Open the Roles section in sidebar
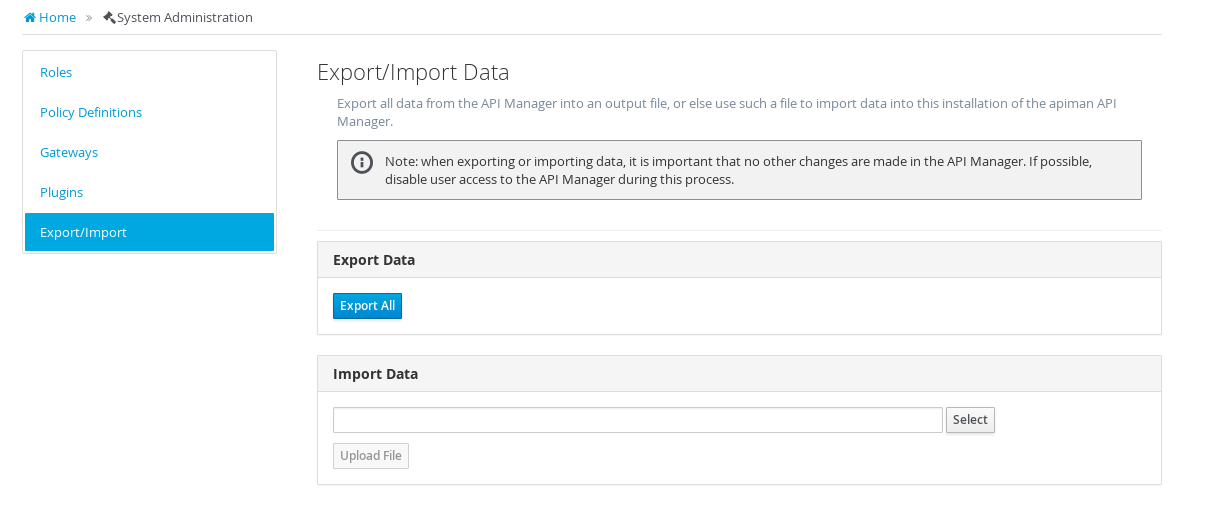 coord(56,73)
